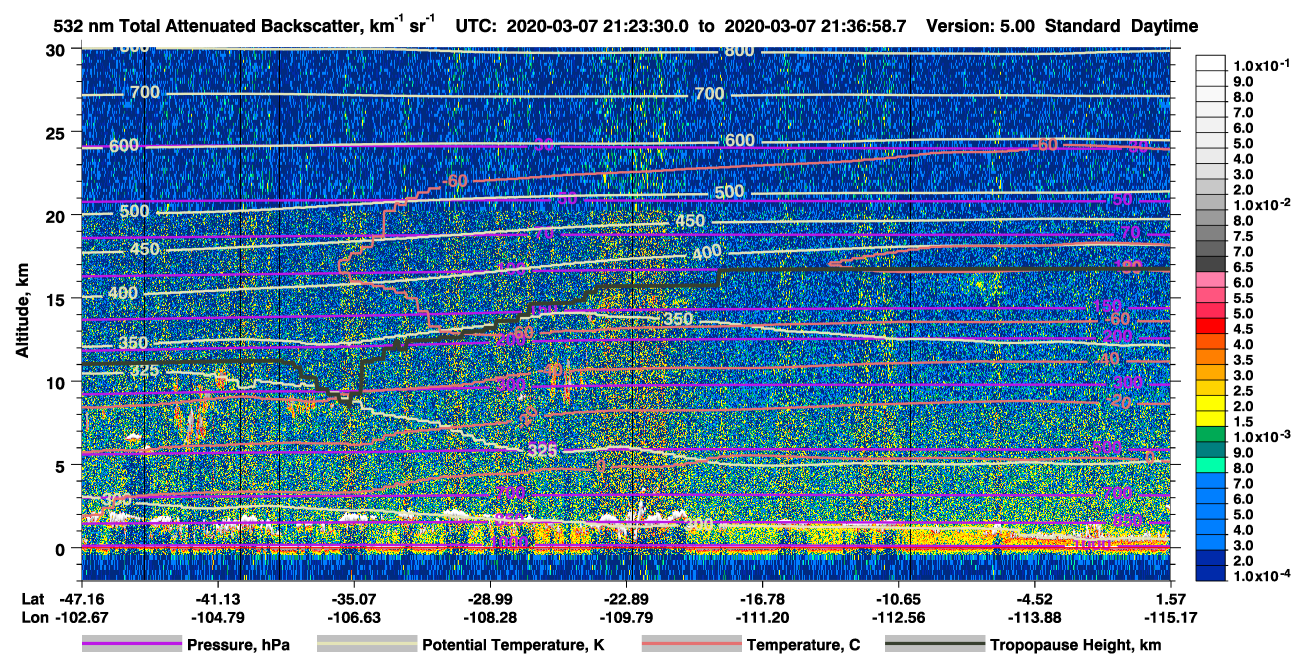Viewport: 1300px width, 667px height.
Task: Select the start time '2020-03-07 21:23:30.0'
Action: (598, 26)
